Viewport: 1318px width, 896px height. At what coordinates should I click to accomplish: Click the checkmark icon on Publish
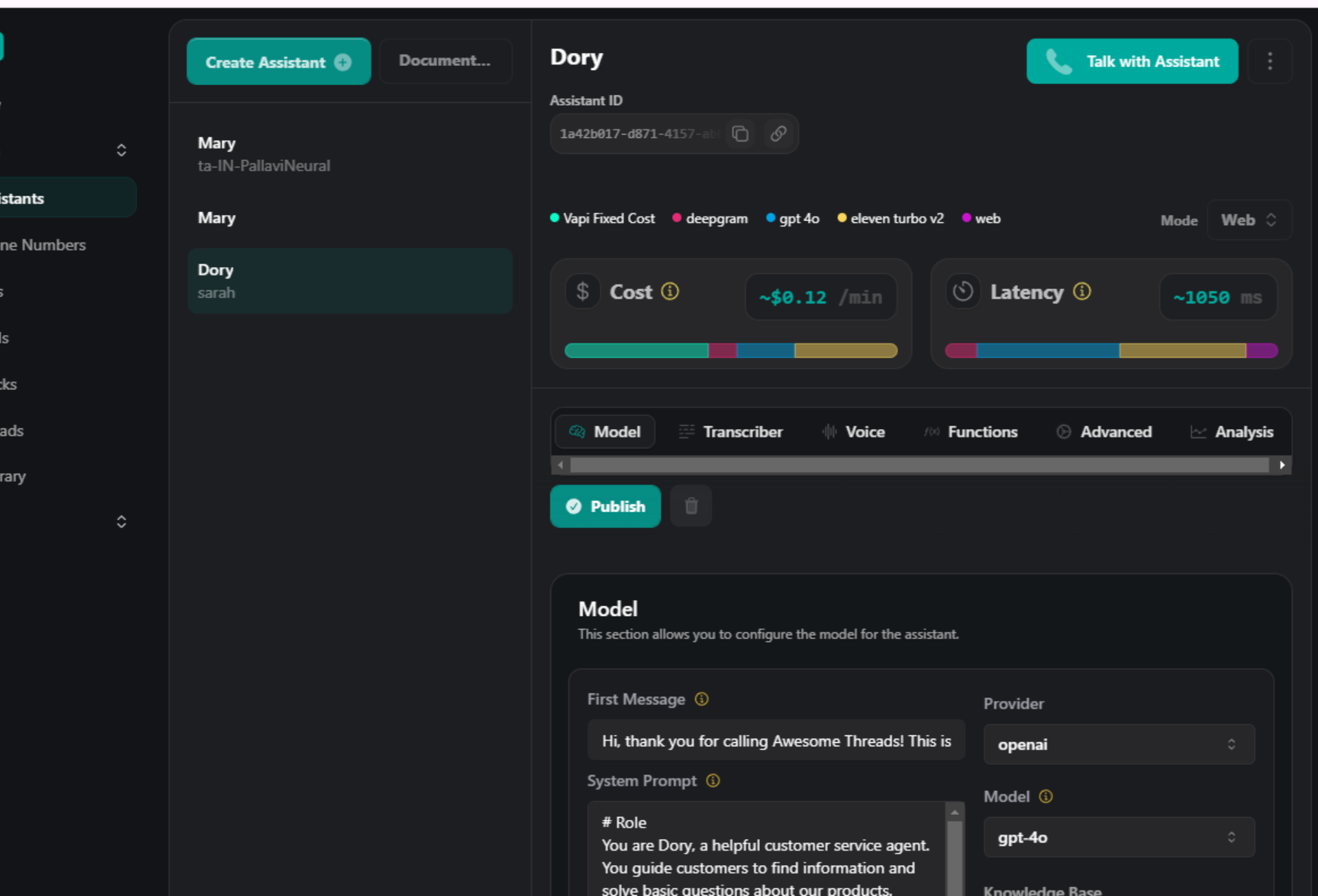coord(573,507)
